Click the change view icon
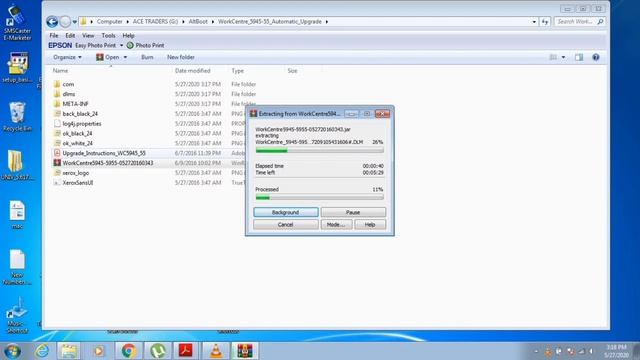The height and width of the screenshot is (360, 640). pos(553,57)
